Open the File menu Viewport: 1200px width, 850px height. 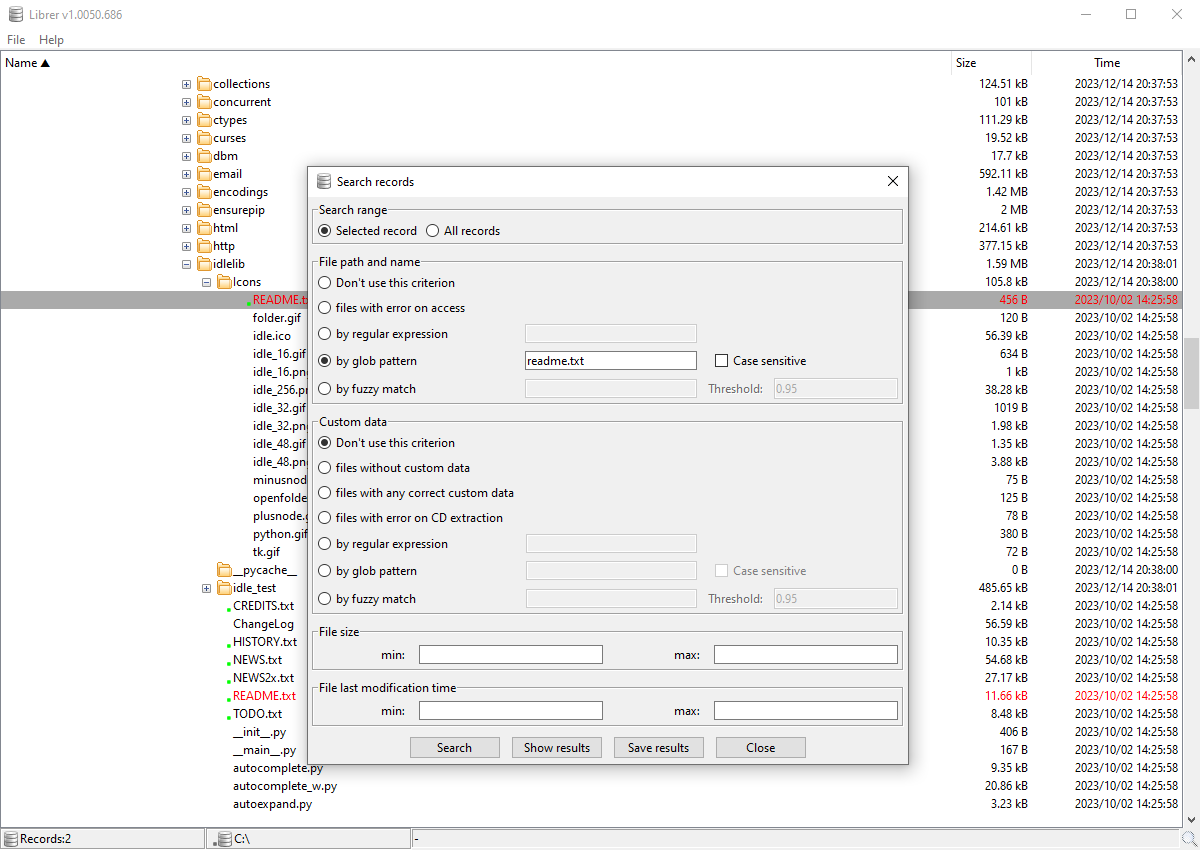point(16,40)
